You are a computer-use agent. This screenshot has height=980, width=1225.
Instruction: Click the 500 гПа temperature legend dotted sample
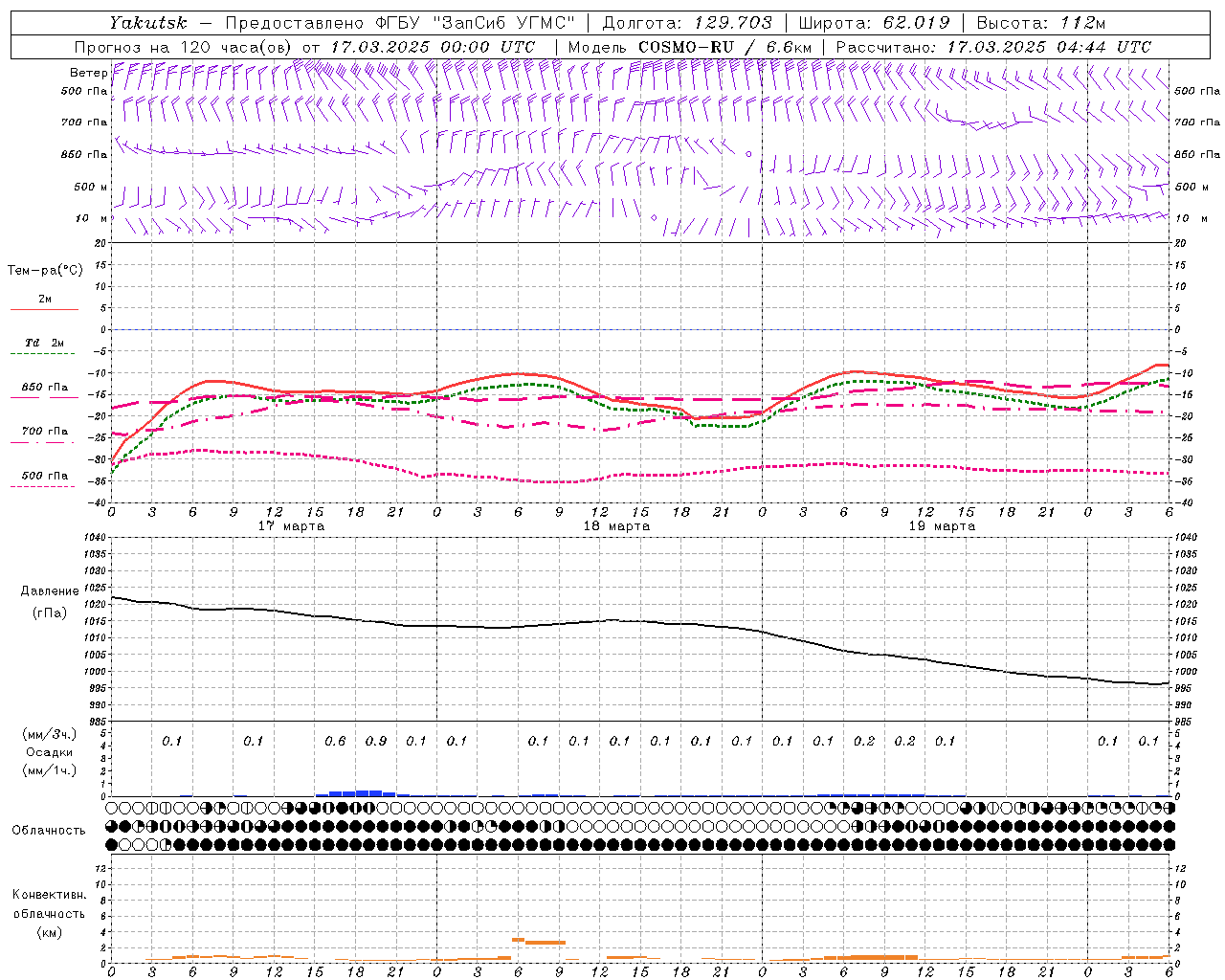(x=43, y=486)
